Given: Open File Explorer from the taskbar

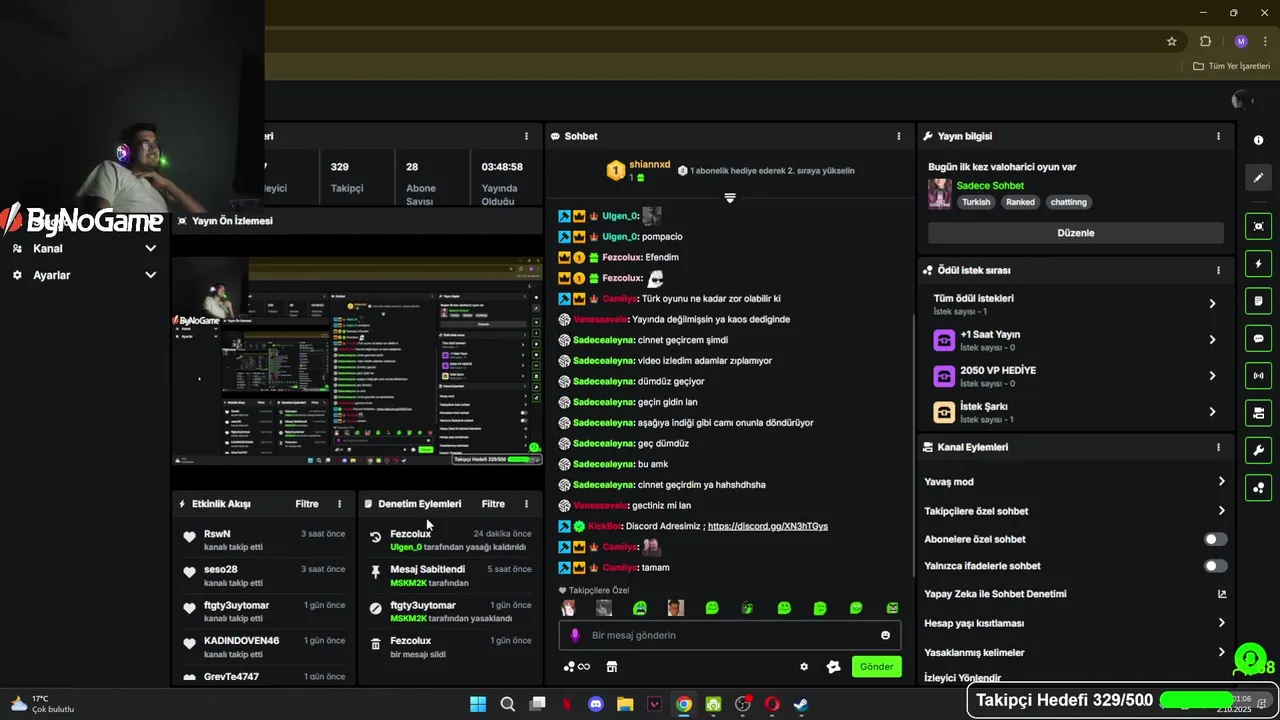Looking at the screenshot, I should tap(625, 704).
